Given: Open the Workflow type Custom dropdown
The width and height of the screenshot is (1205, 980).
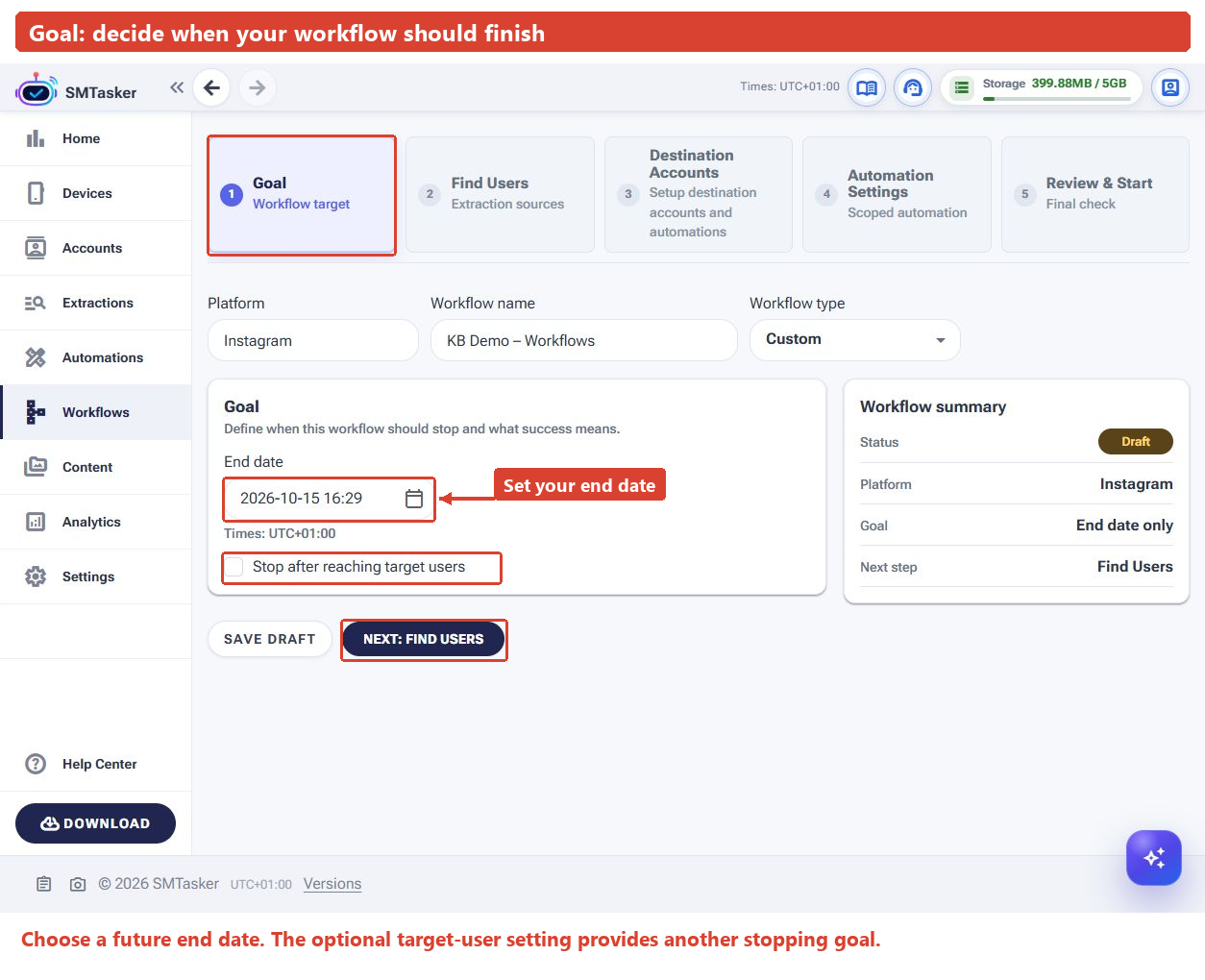Looking at the screenshot, I should tap(854, 340).
